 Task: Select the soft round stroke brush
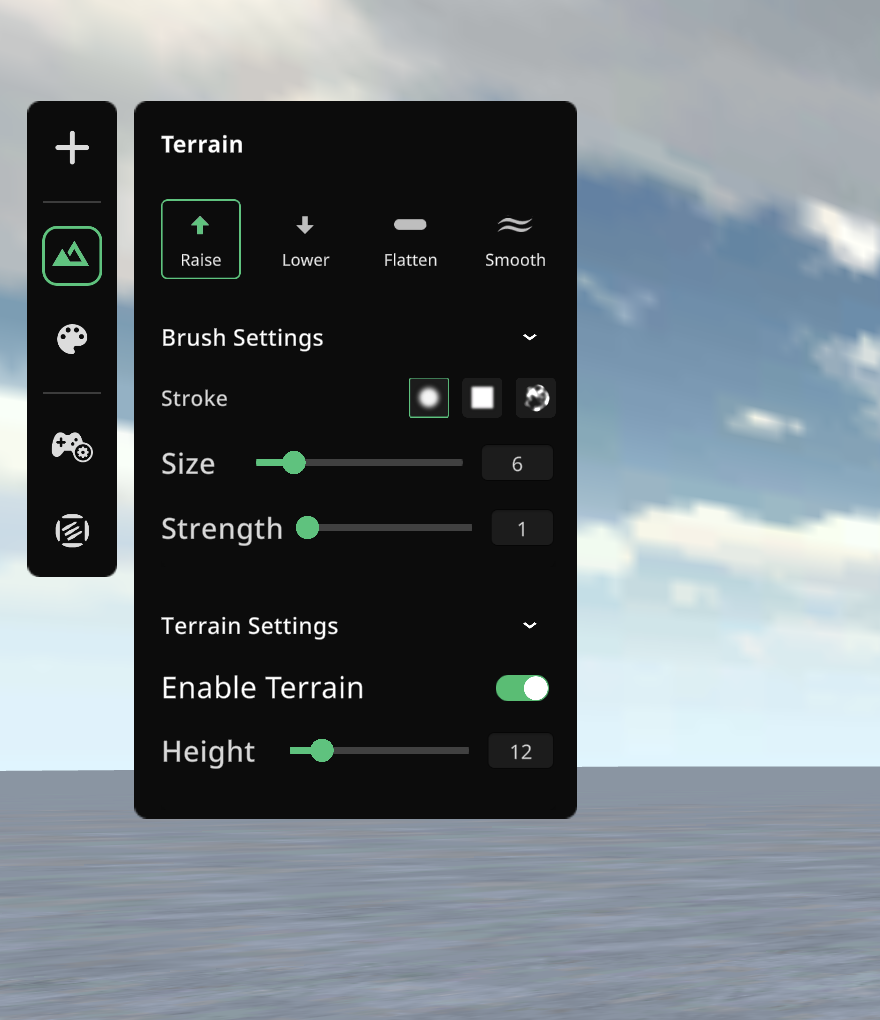coord(429,398)
